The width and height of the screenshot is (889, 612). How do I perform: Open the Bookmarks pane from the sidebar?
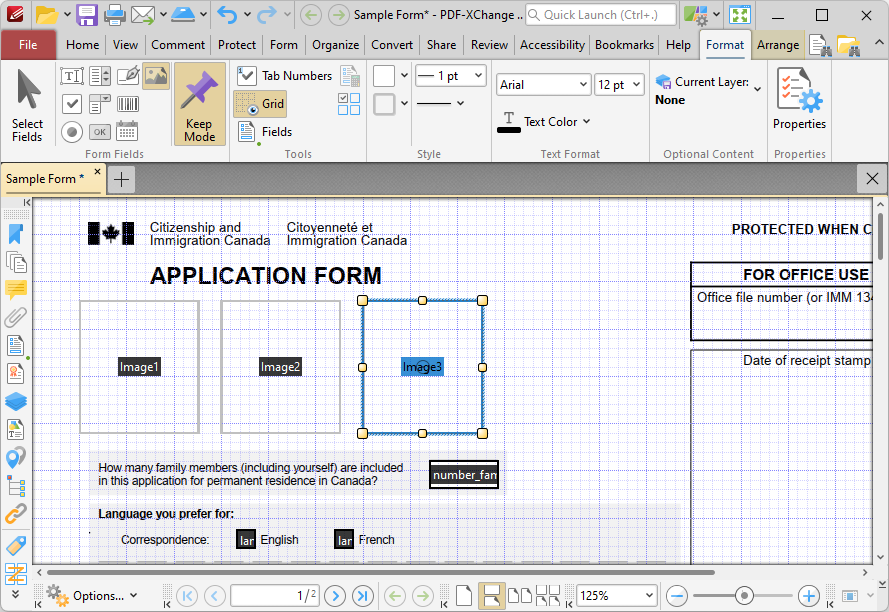[16, 234]
